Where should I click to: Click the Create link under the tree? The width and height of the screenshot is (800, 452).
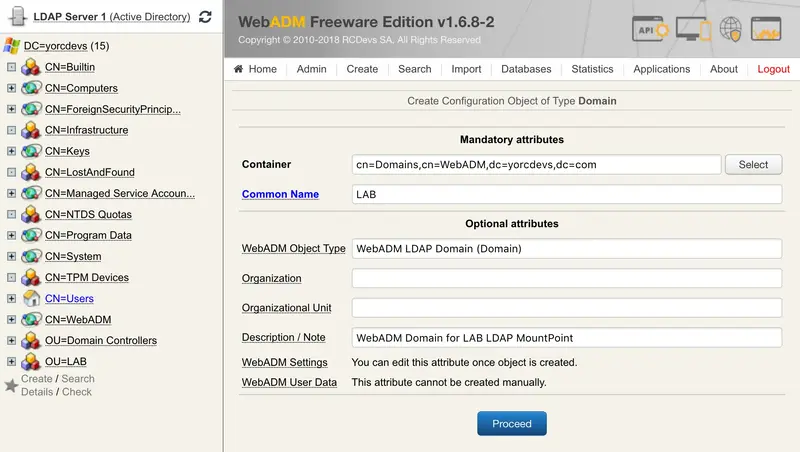[x=37, y=379]
